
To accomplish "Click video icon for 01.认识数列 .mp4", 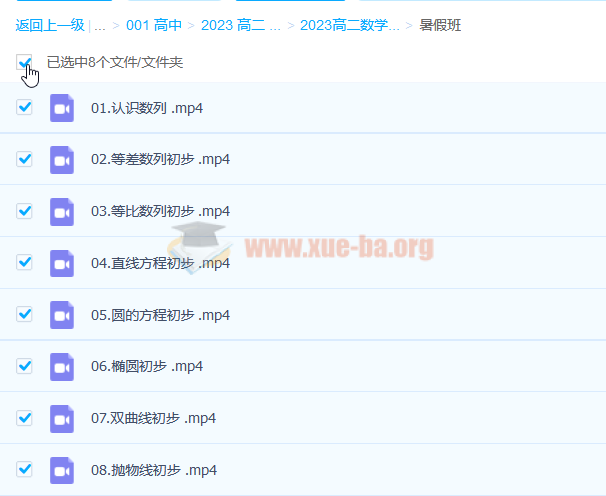I will (62, 108).
